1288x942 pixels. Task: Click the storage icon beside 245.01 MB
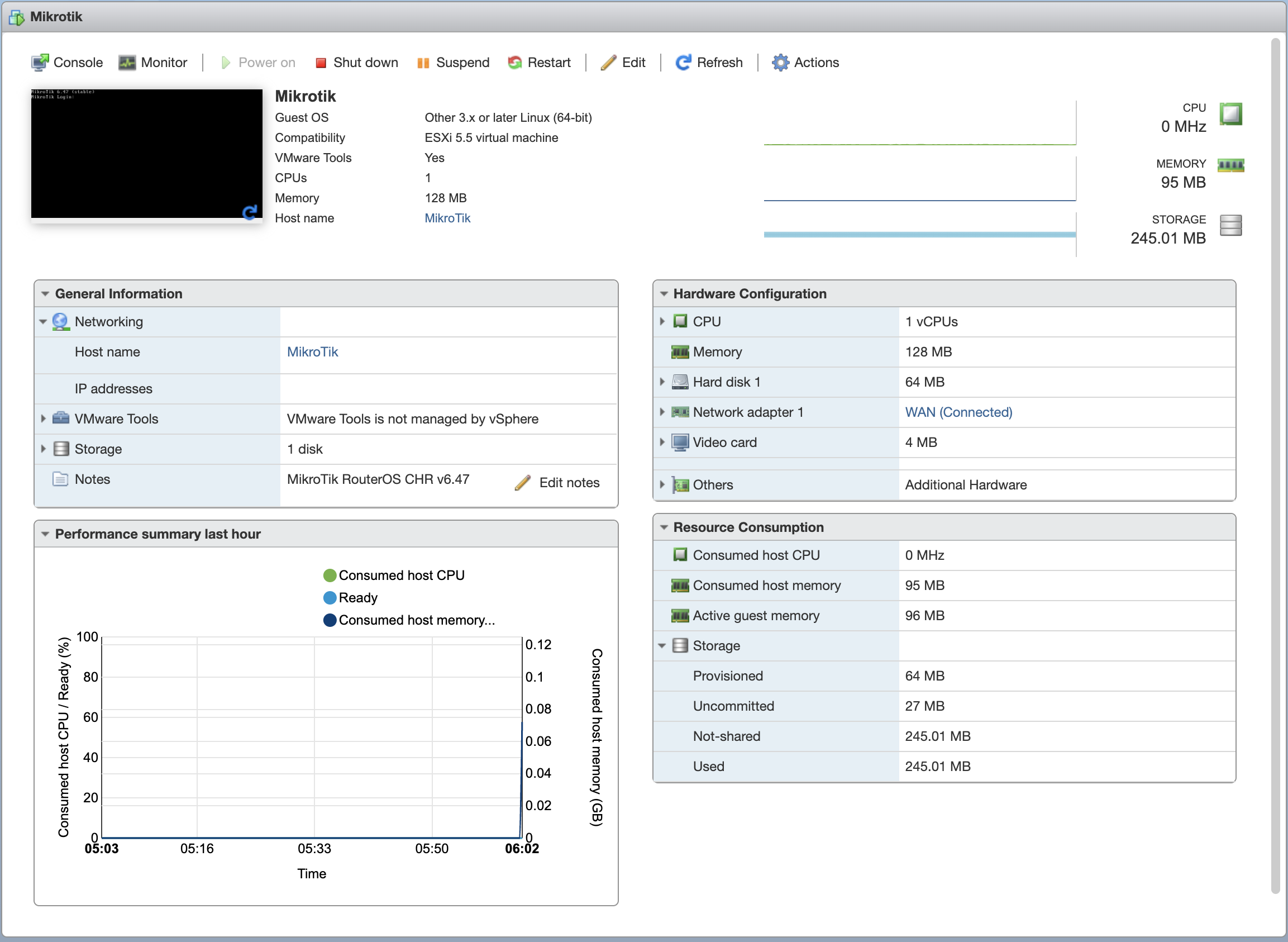click(1231, 225)
